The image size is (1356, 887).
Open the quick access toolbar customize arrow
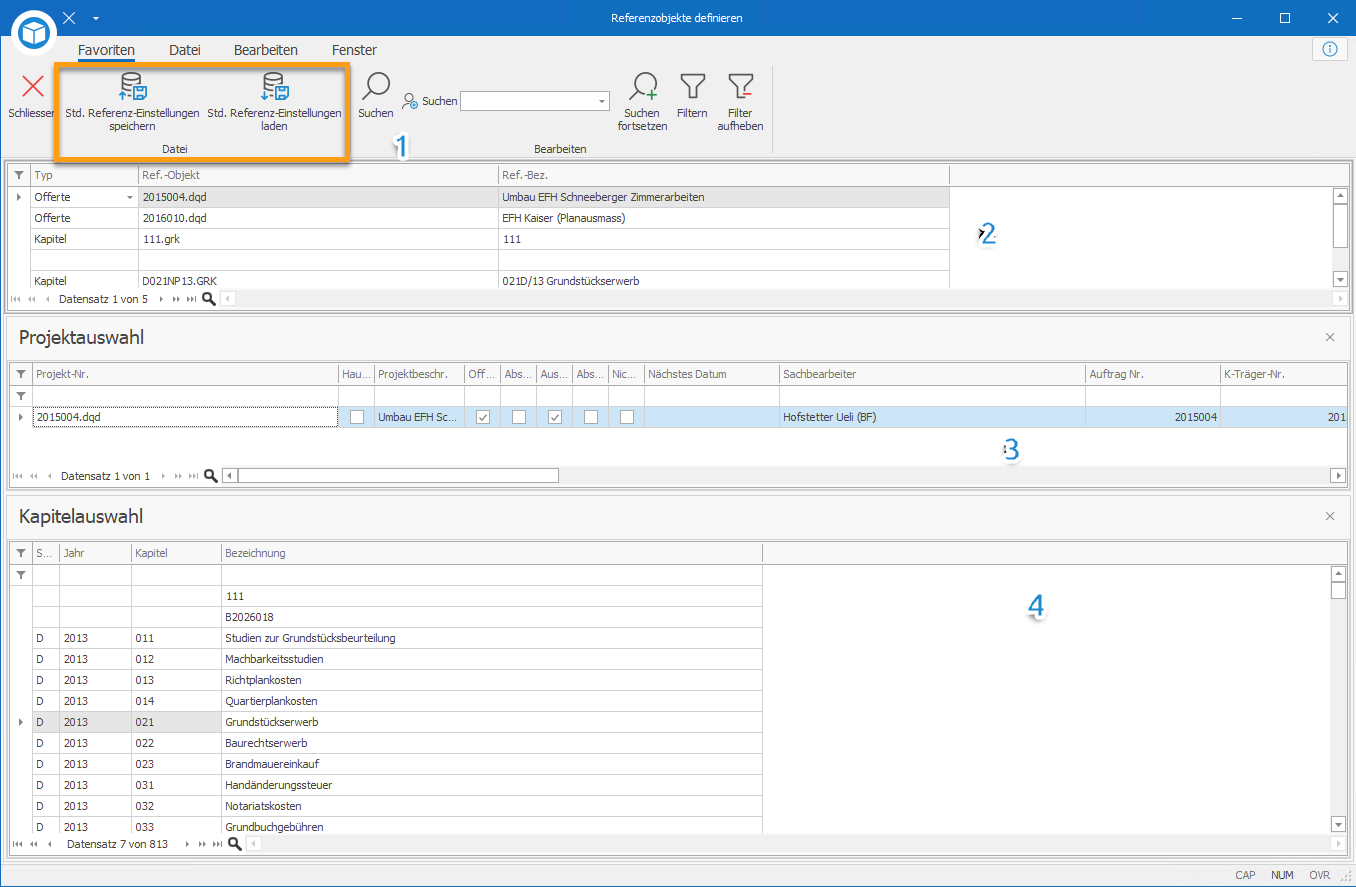click(x=95, y=18)
